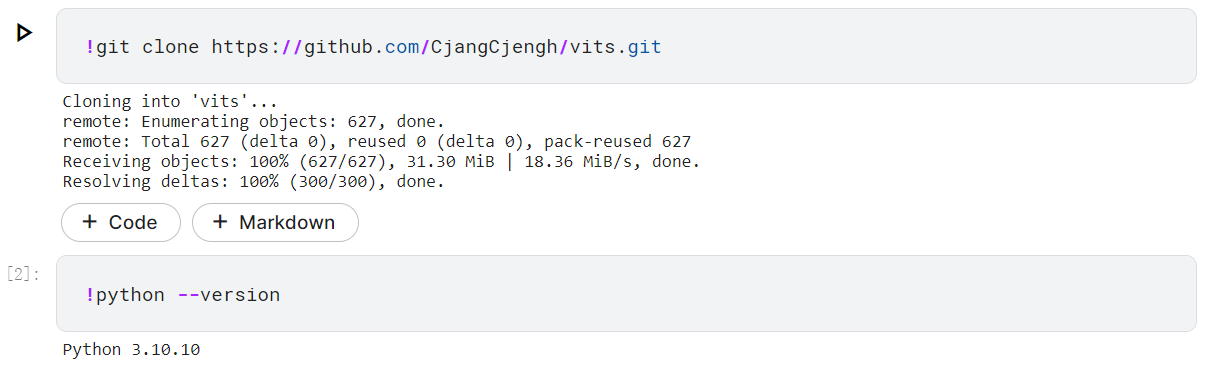Click the plus icon on Markdown button
1208x380 pixels.
(x=220, y=222)
